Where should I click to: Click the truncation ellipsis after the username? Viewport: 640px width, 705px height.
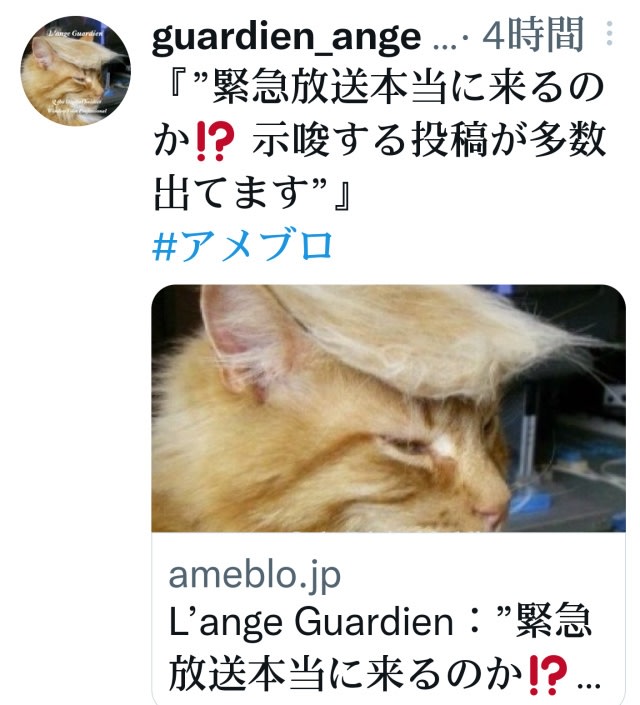[443, 44]
